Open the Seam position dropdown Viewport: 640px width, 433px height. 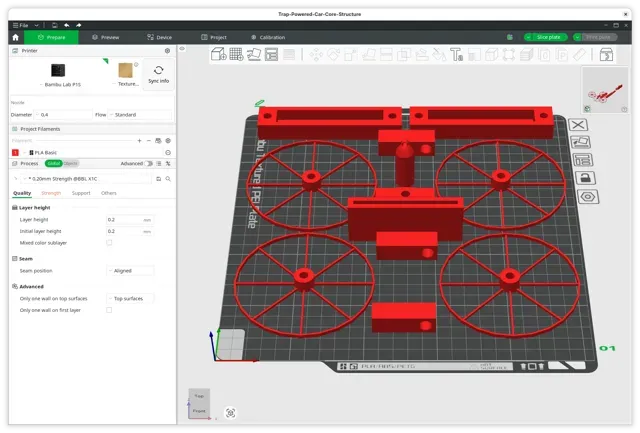point(130,271)
